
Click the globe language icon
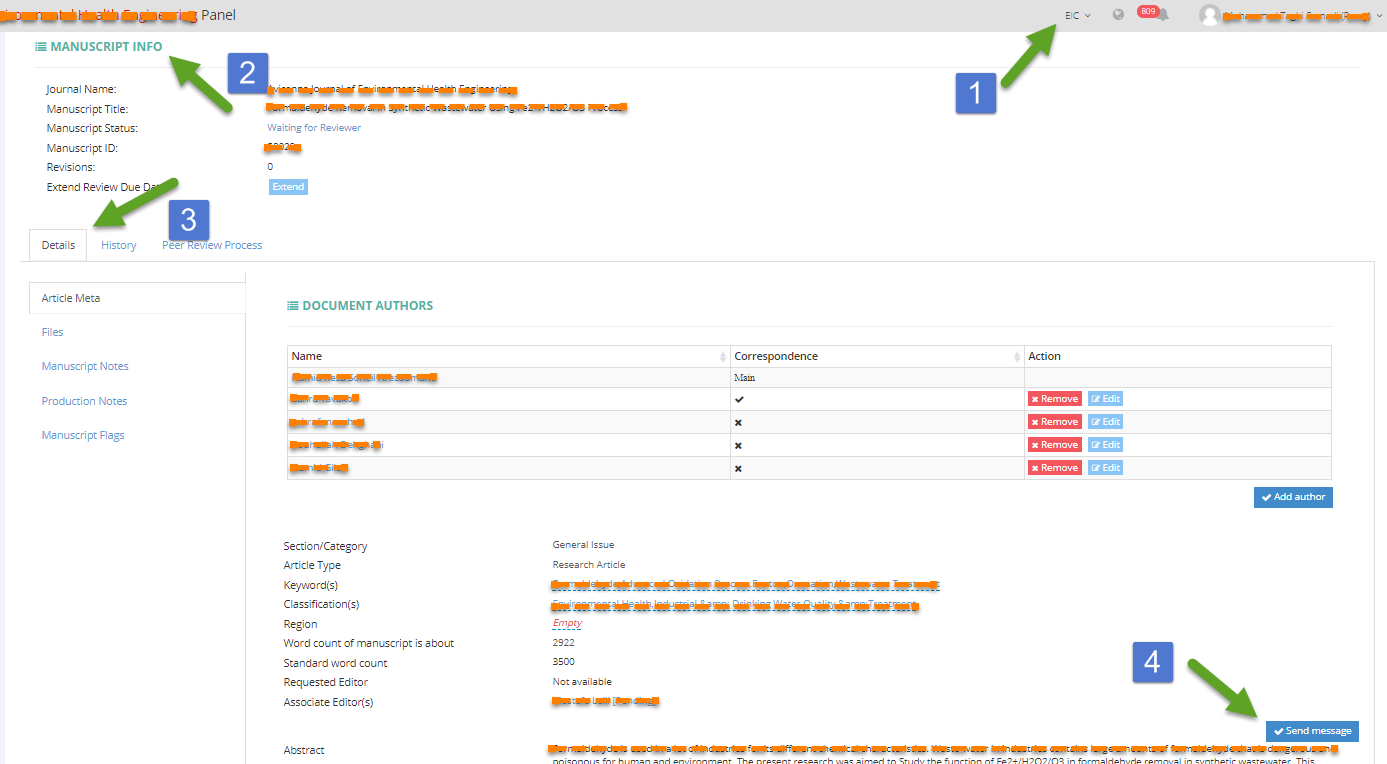pos(1118,15)
